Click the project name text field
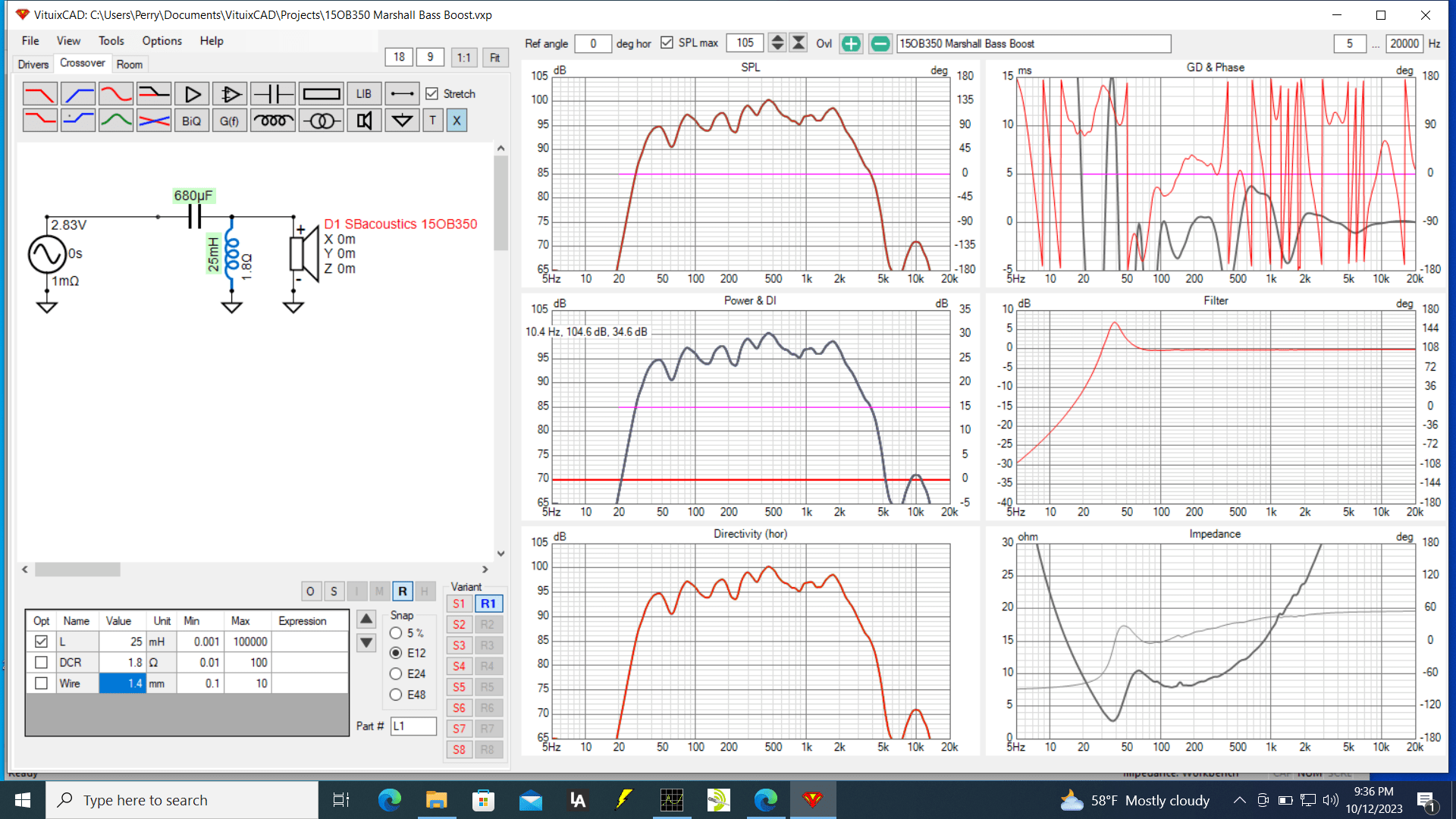The height and width of the screenshot is (819, 1456). [x=1034, y=43]
